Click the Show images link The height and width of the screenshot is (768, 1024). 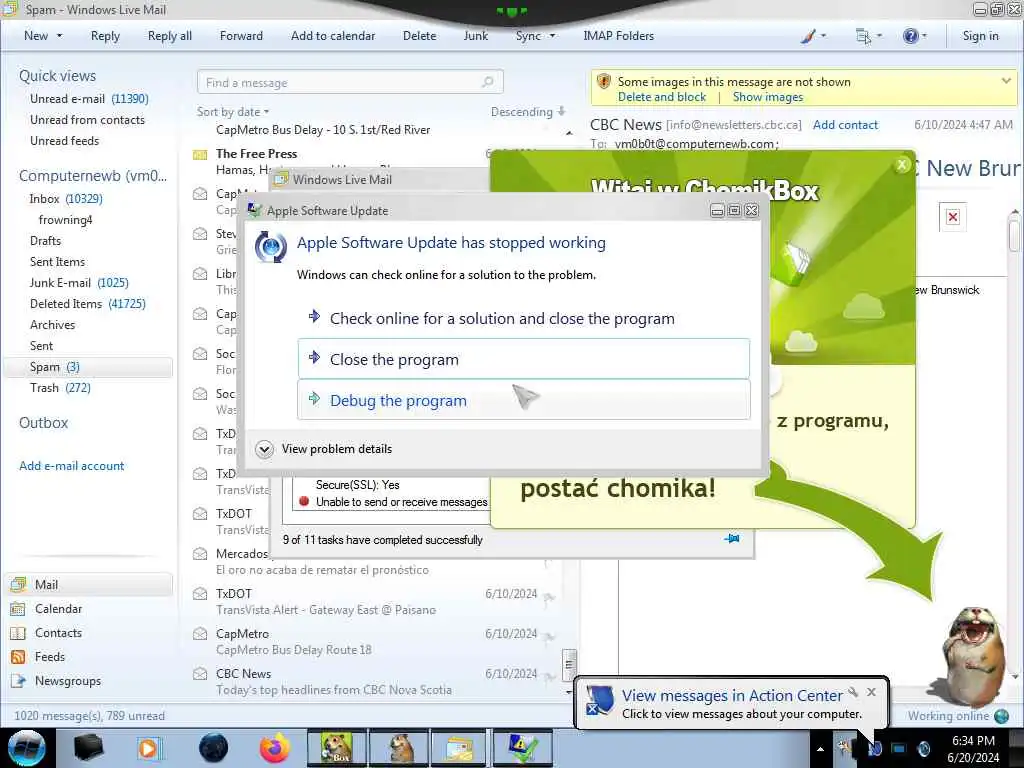[x=767, y=97]
